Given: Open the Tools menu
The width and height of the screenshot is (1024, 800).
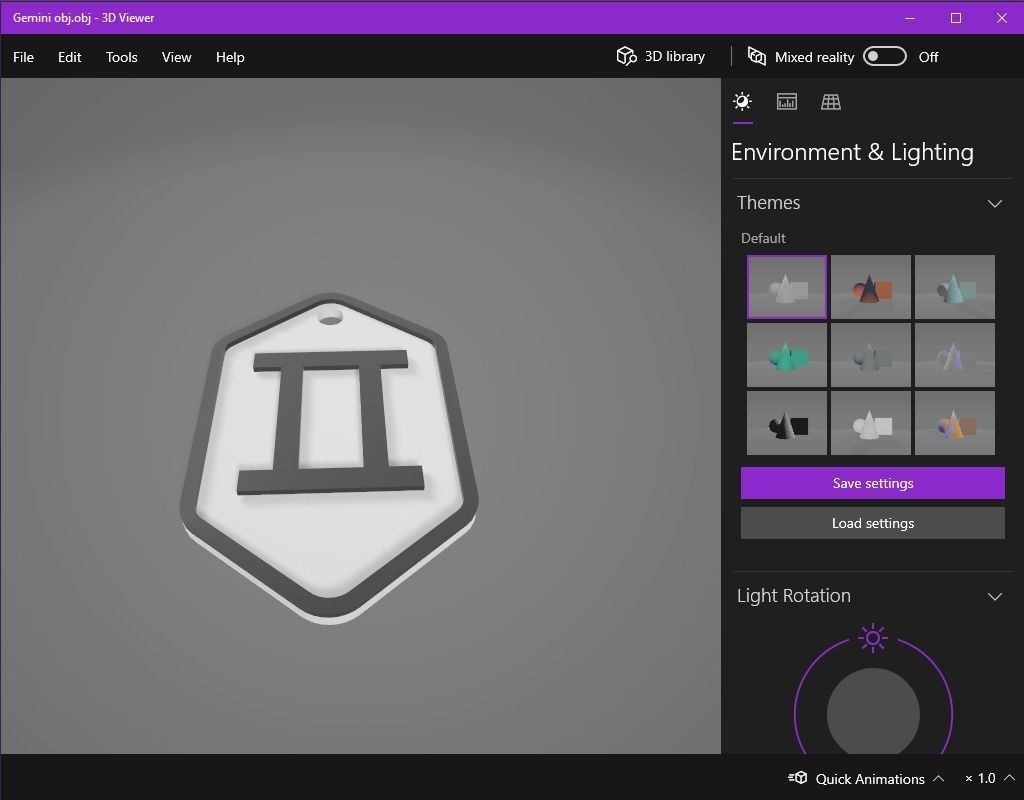Looking at the screenshot, I should click(x=121, y=57).
